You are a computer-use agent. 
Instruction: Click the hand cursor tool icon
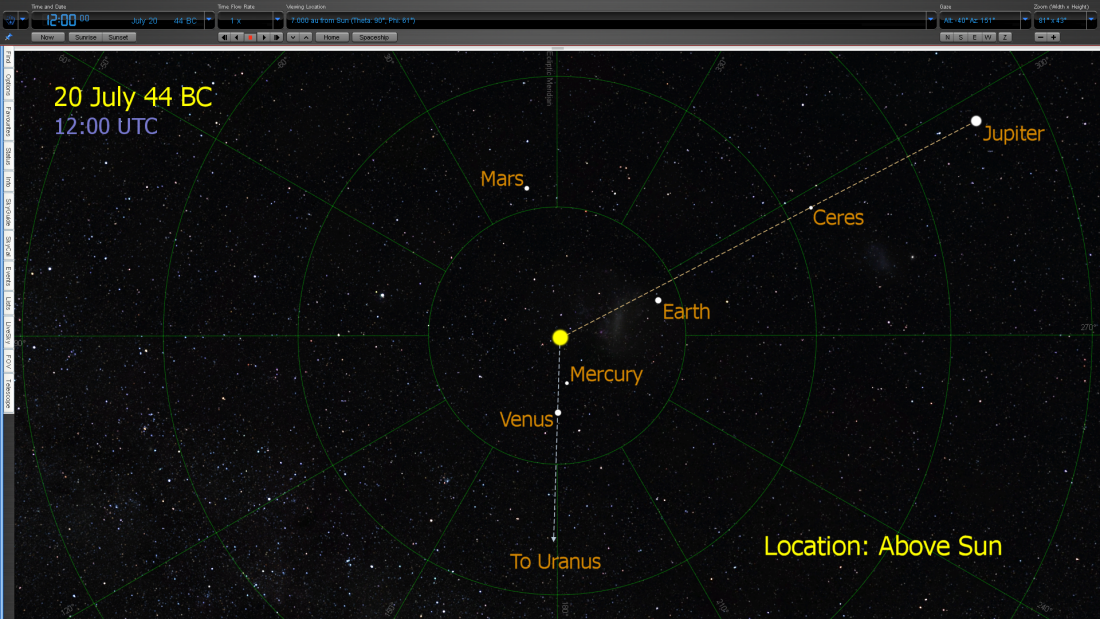(x=10, y=21)
